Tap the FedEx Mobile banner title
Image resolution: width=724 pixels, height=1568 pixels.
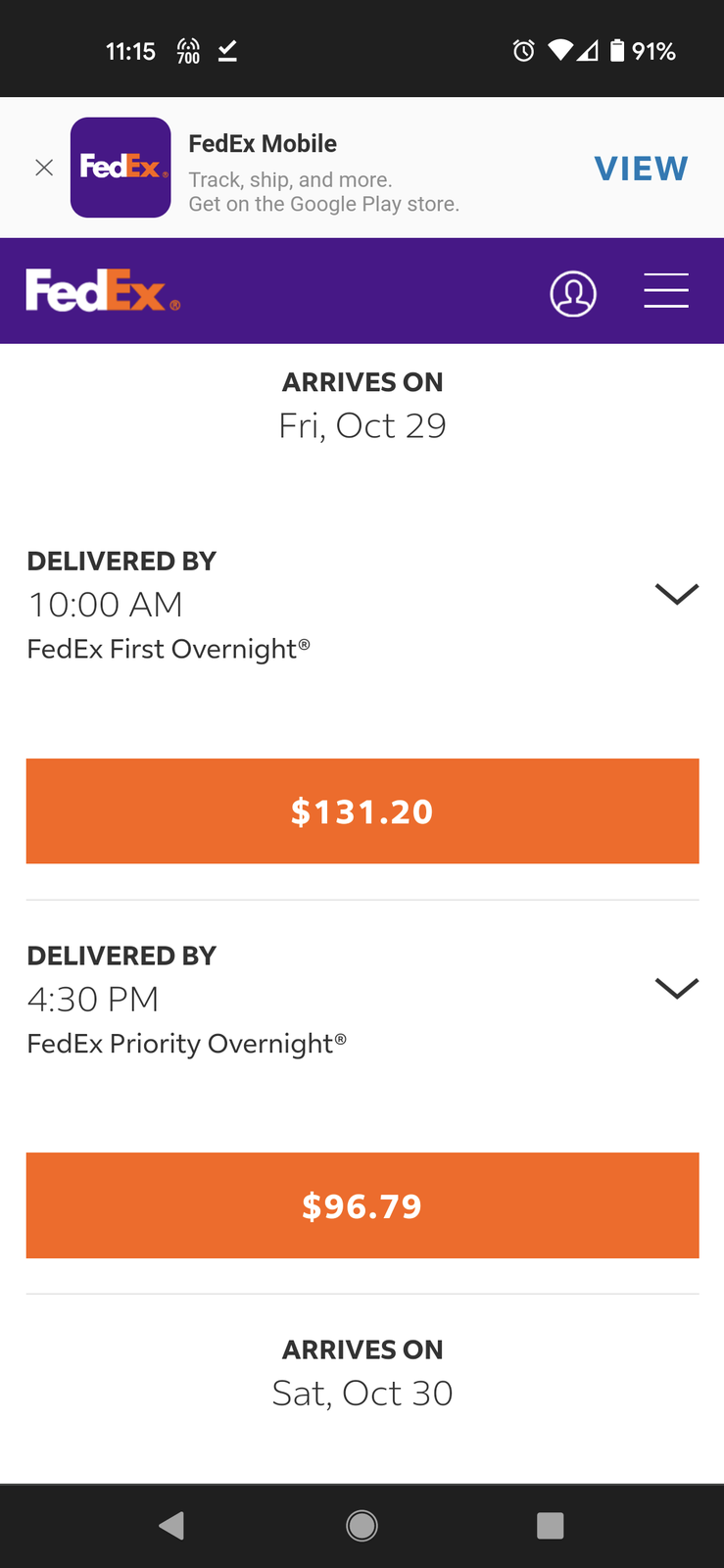[263, 143]
